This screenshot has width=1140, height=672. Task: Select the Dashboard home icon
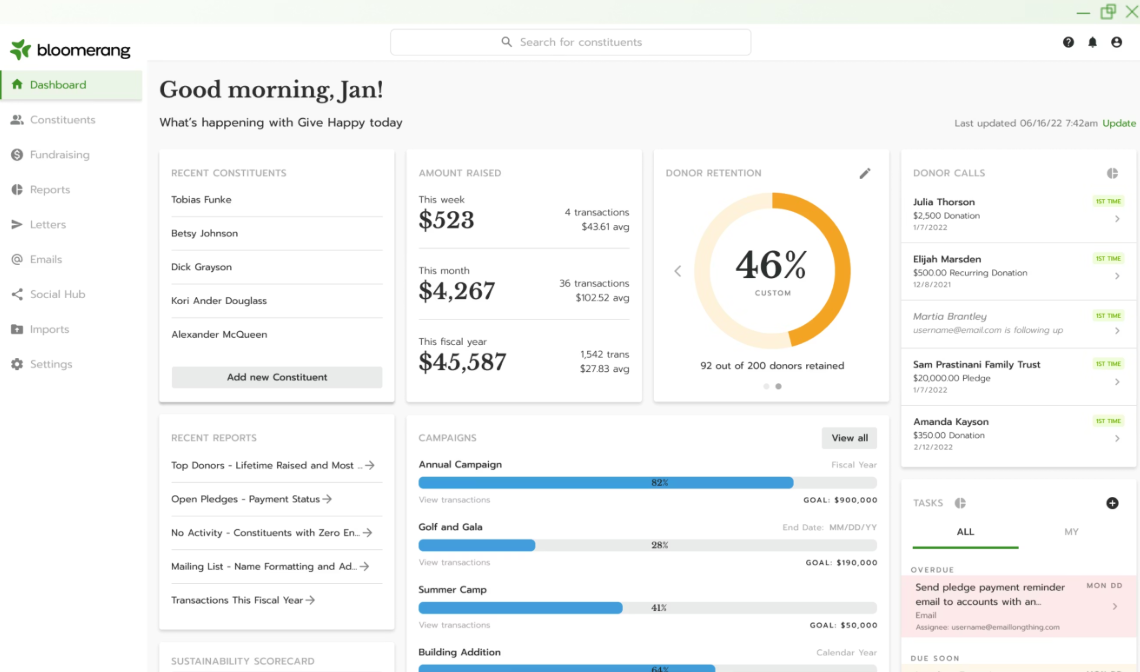click(x=19, y=84)
